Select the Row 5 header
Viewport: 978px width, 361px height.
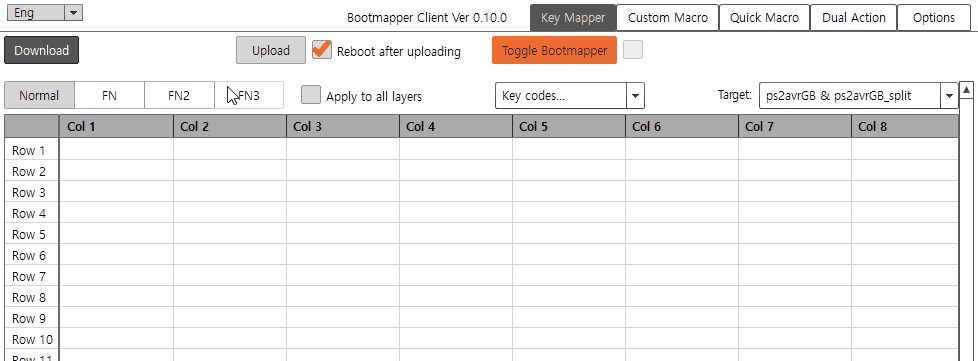point(31,234)
